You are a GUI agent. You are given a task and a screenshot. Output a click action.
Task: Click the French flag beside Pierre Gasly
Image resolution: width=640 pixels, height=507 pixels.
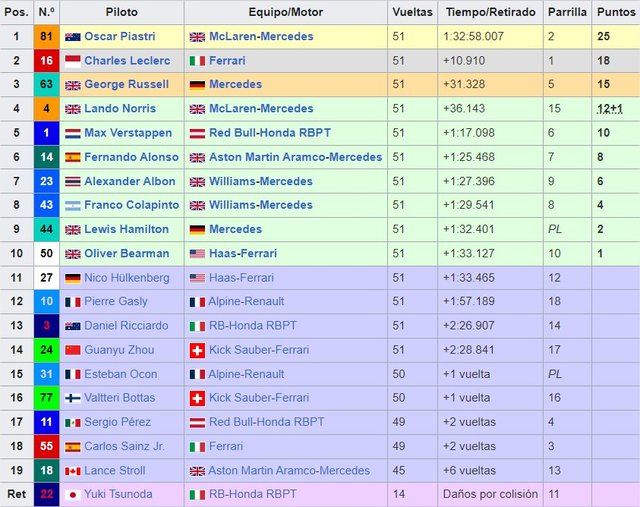(x=73, y=302)
